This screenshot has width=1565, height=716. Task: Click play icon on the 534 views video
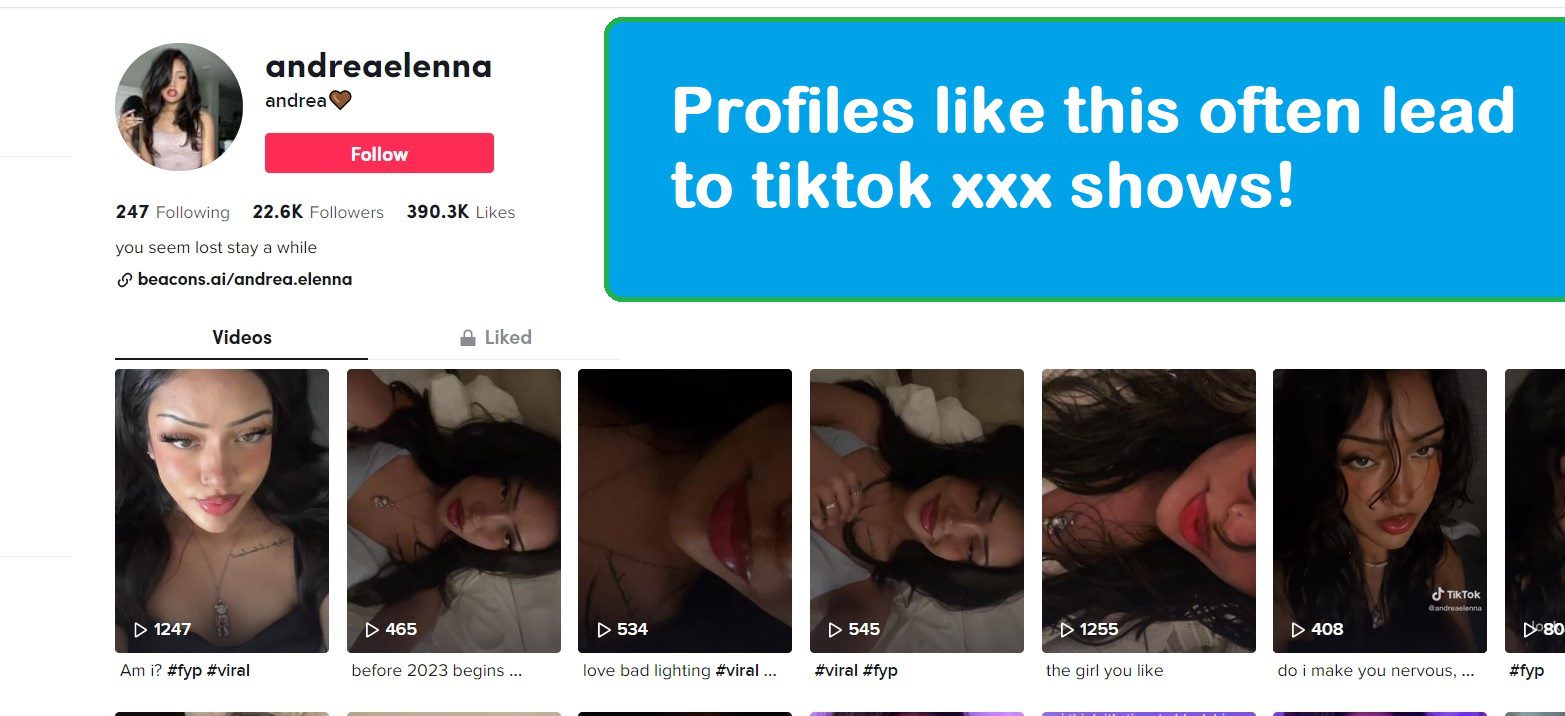[604, 630]
